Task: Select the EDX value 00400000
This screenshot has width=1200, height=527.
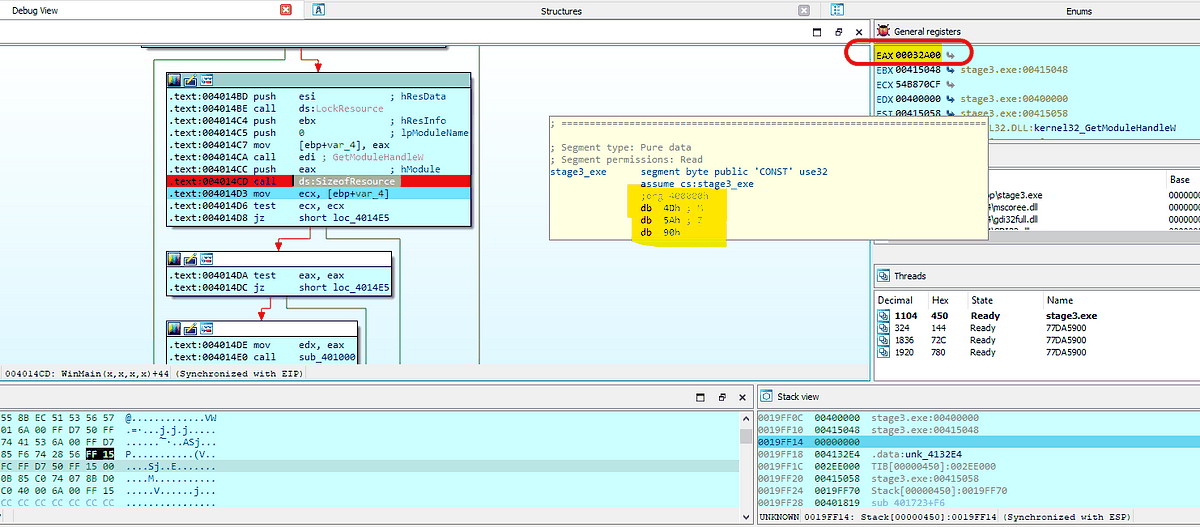Action: [919, 99]
